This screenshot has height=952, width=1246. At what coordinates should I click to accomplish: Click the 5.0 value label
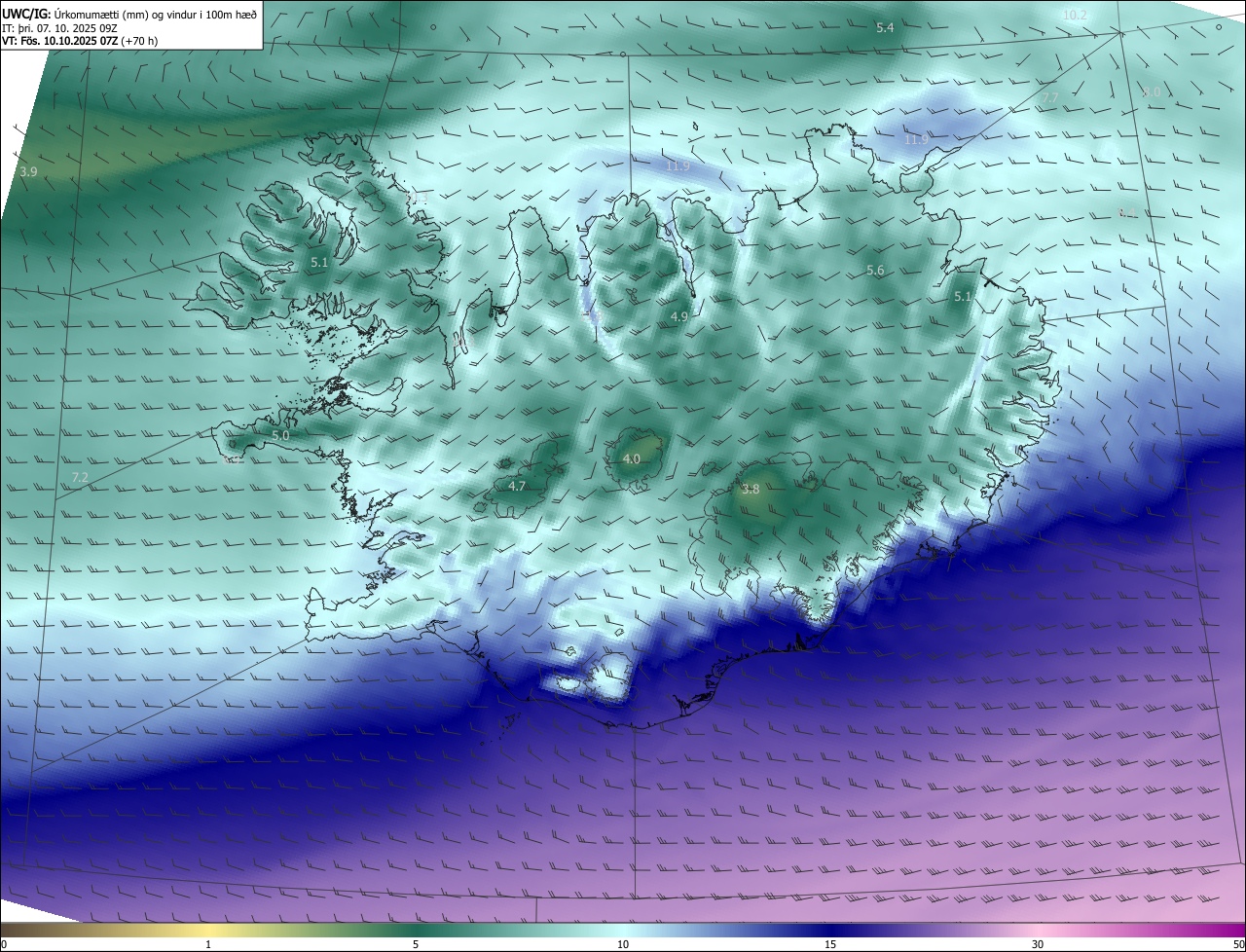(280, 436)
